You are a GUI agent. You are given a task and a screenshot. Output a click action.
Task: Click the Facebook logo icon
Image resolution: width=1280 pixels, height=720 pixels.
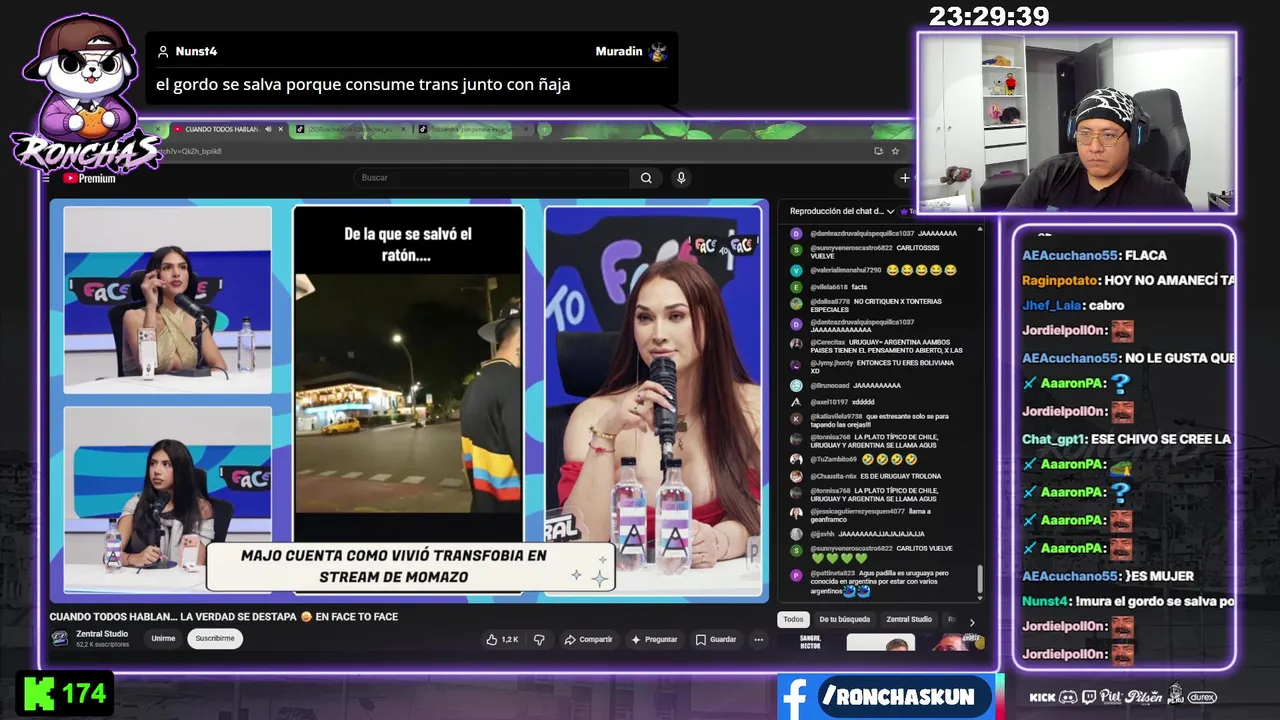point(796,697)
